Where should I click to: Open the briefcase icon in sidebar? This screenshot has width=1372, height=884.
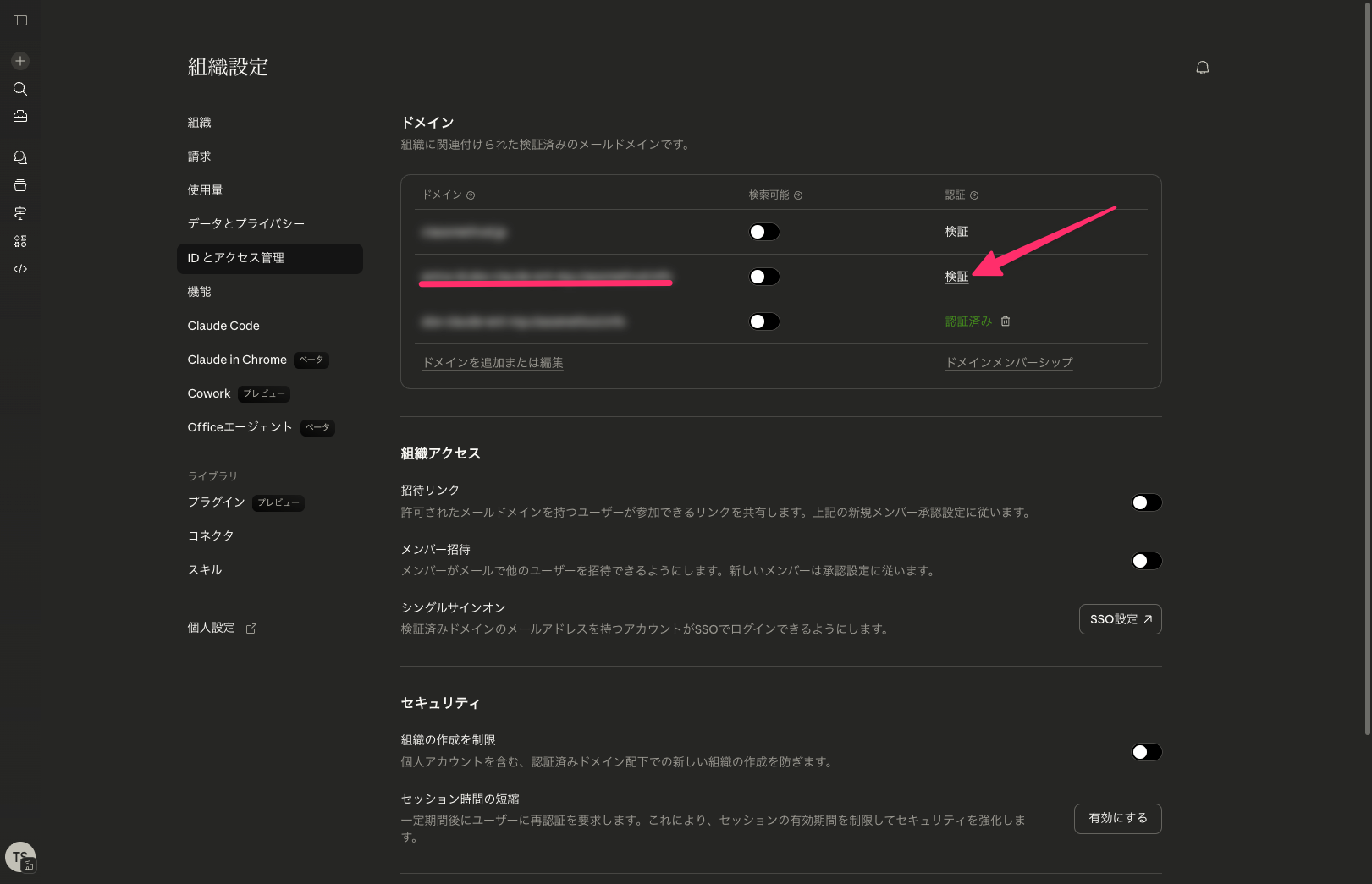[20, 117]
